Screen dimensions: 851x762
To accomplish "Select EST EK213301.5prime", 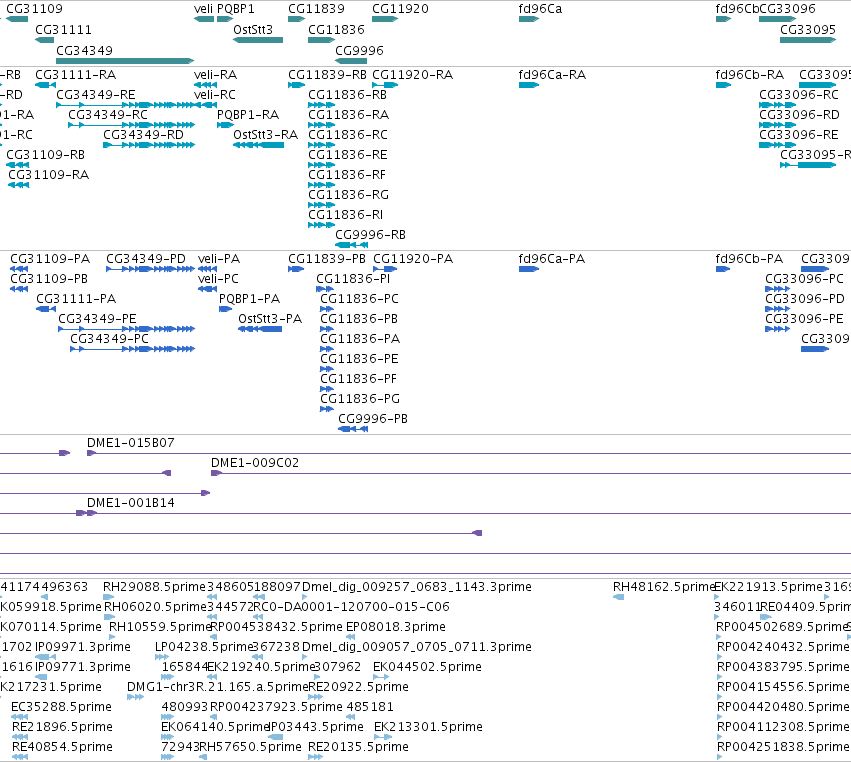I will click(428, 726).
